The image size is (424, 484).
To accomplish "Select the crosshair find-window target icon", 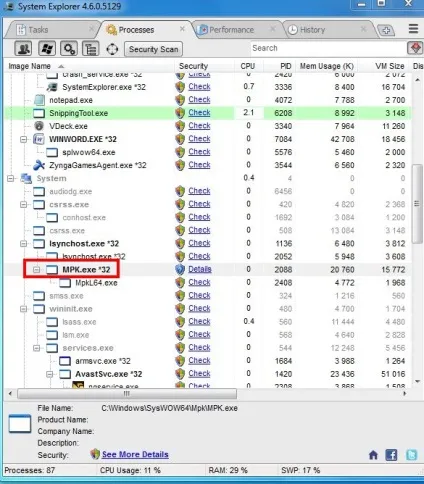I will [x=112, y=49].
